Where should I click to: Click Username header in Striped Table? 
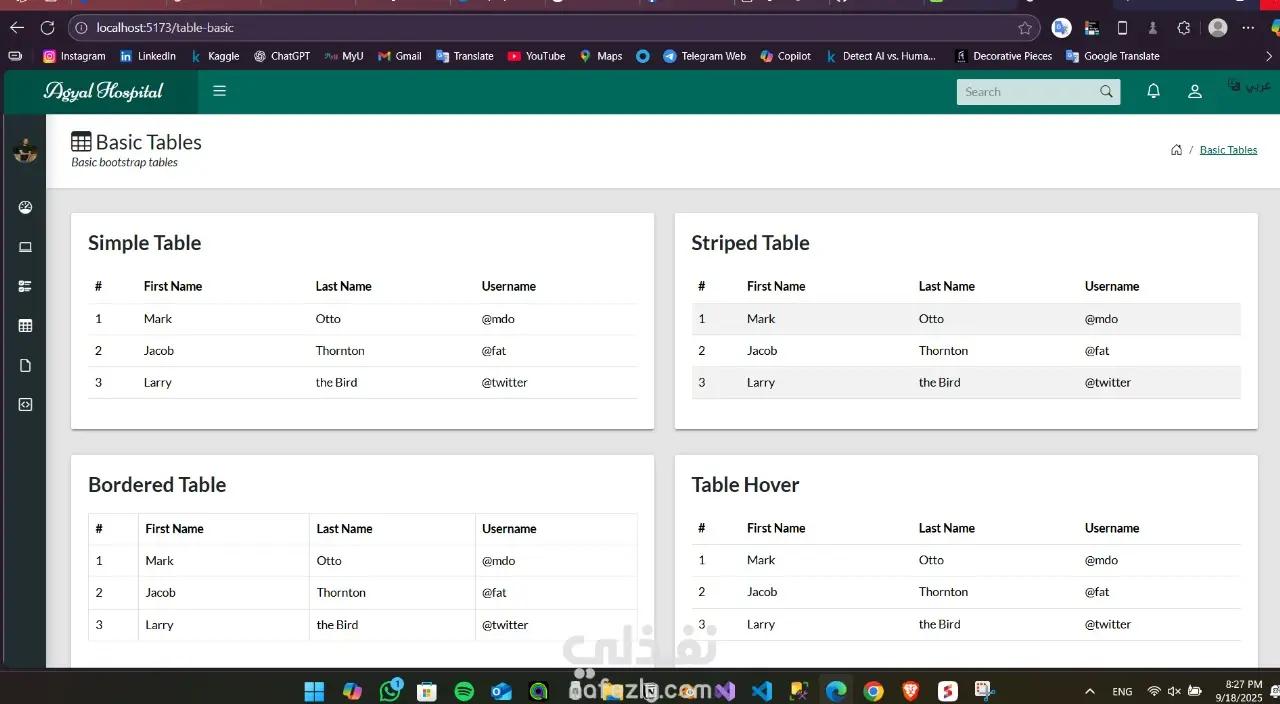(x=1112, y=286)
